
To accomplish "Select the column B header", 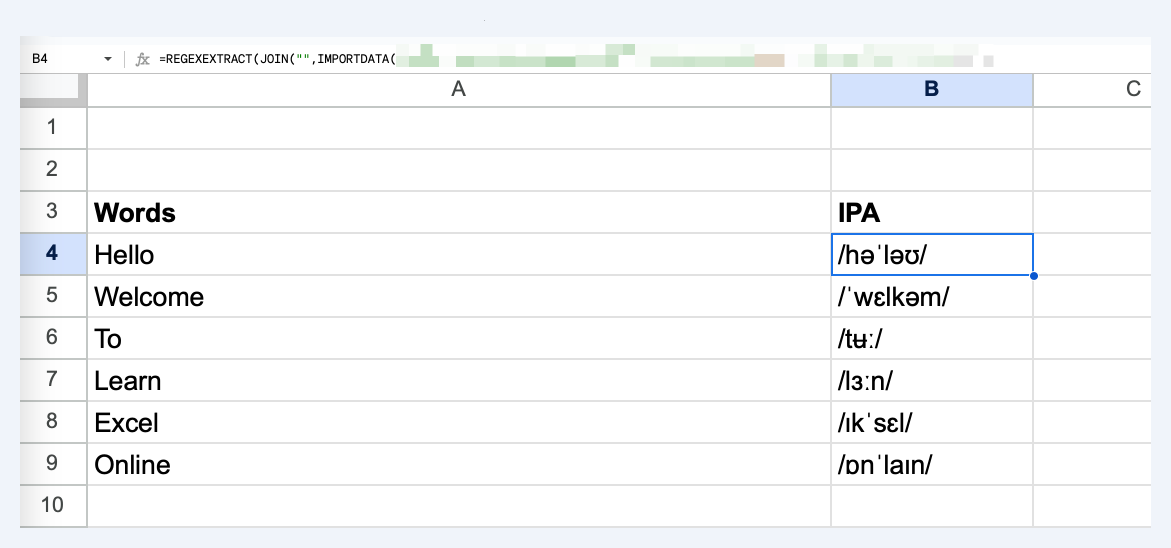I will pos(931,90).
